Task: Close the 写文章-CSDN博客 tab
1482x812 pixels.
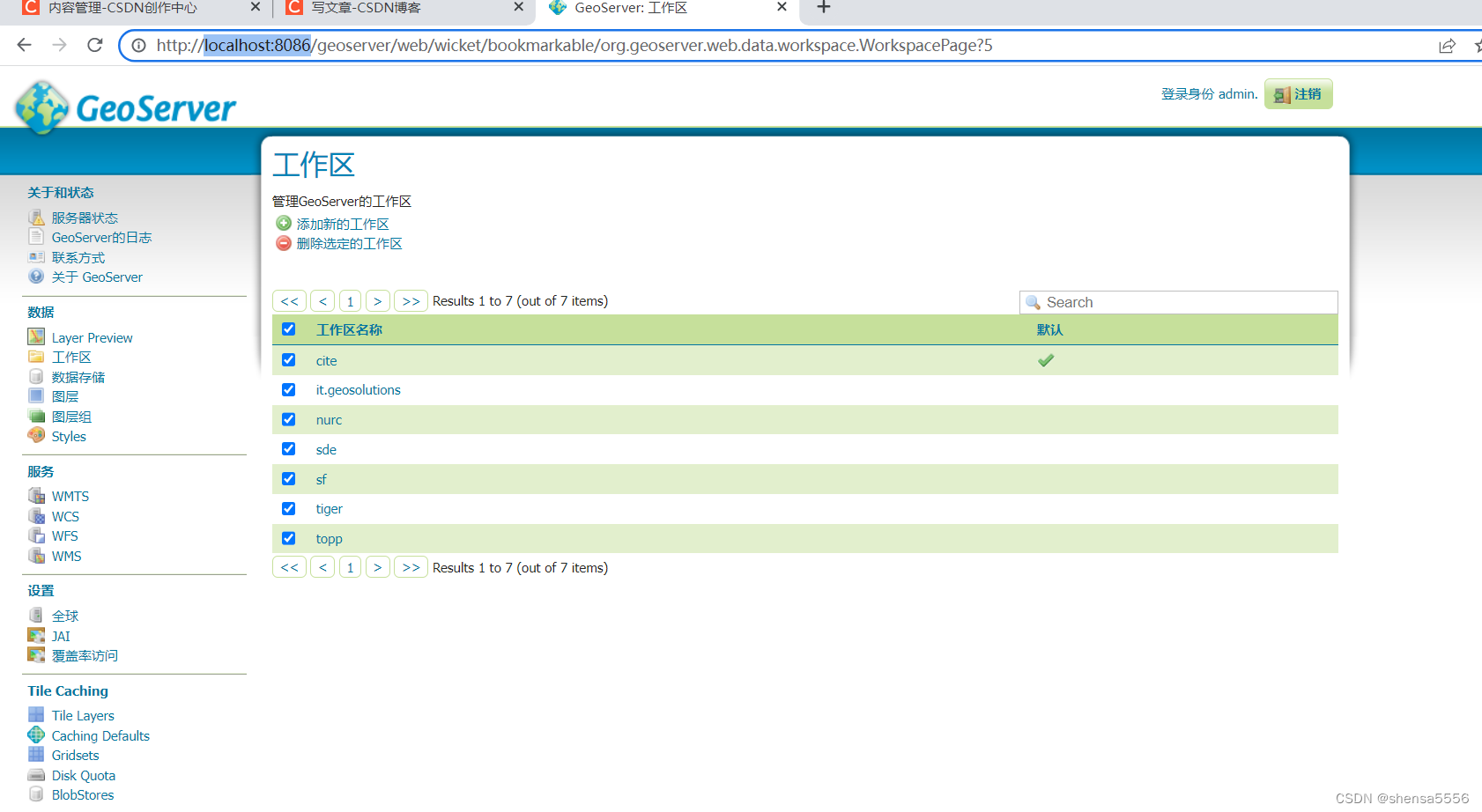Action: click(x=519, y=7)
